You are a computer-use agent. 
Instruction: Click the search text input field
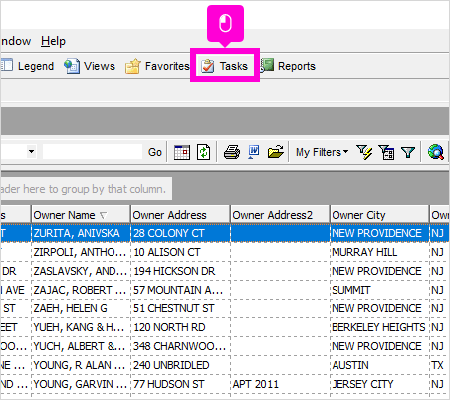click(92, 152)
